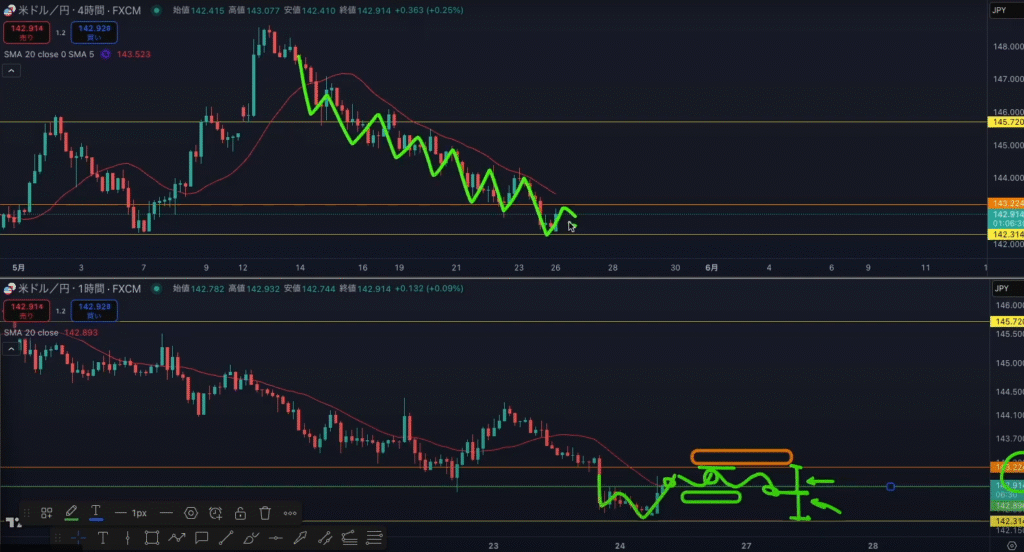Viewport: 1024px width, 552px height.
Task: Click the market status dot on 4-hour chart
Action: (156, 10)
